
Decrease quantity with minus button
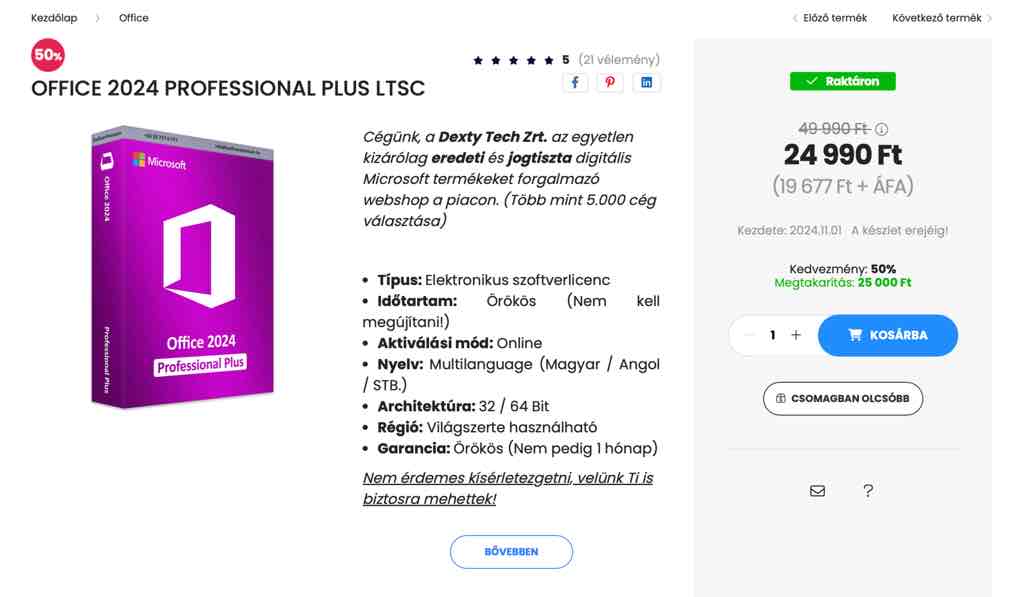coord(749,335)
